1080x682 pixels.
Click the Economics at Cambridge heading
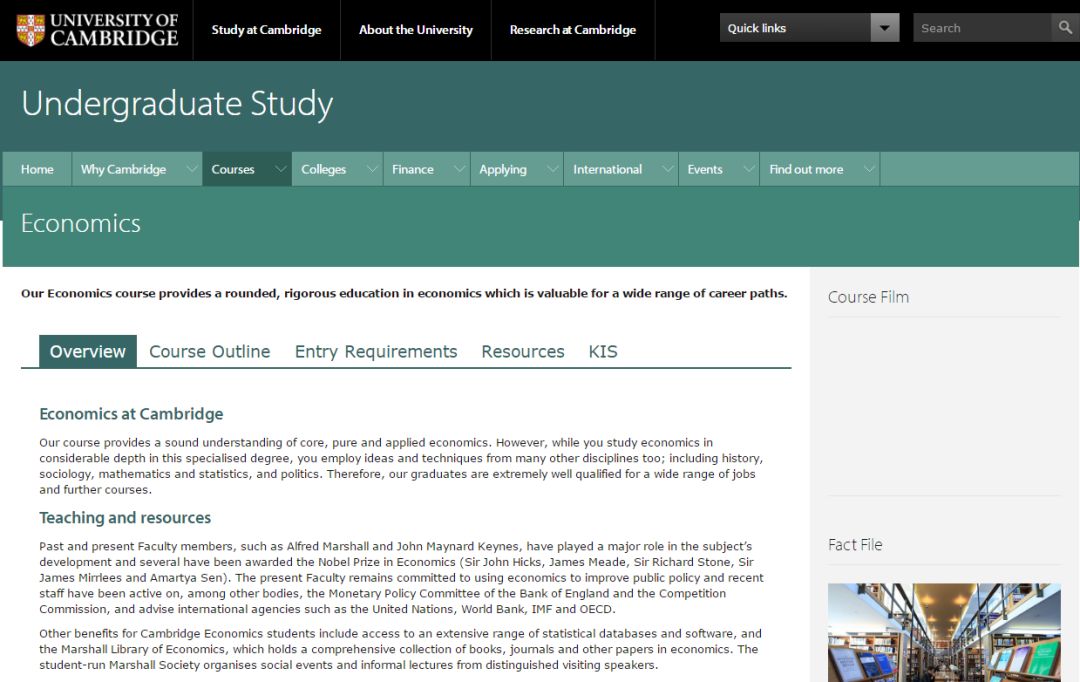tap(131, 414)
